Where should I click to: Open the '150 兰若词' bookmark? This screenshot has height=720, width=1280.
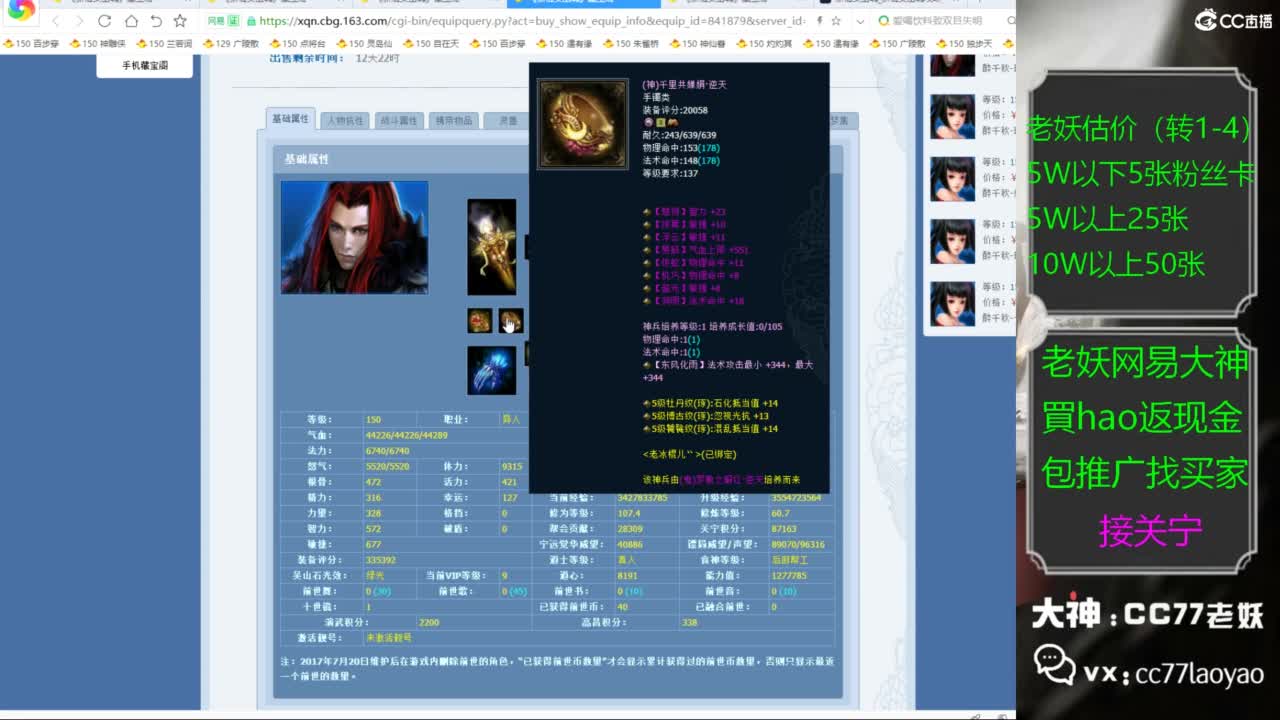tap(164, 43)
